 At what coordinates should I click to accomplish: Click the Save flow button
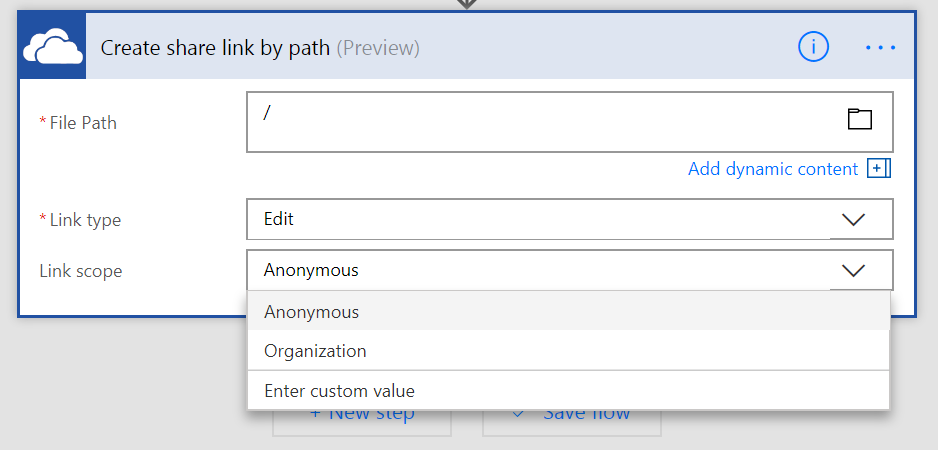[572, 419]
